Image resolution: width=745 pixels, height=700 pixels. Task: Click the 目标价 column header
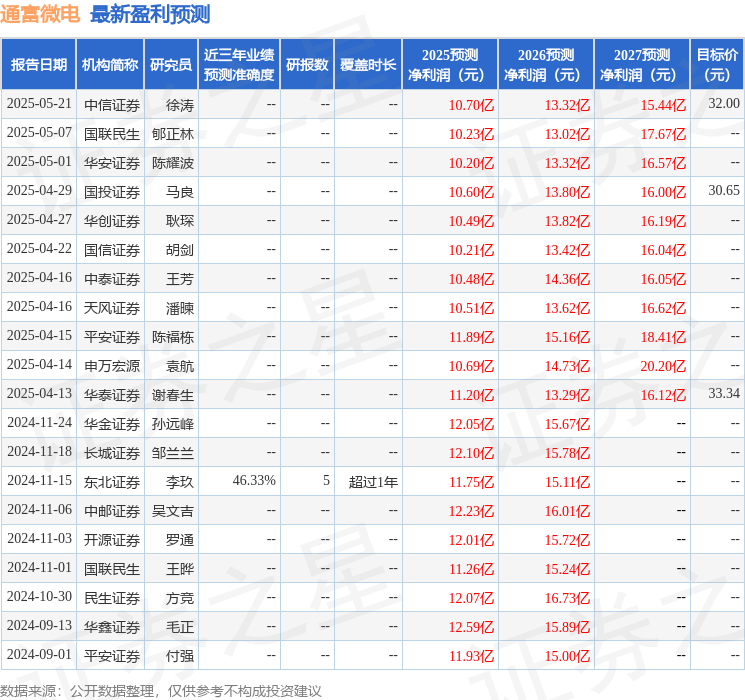[x=716, y=65]
